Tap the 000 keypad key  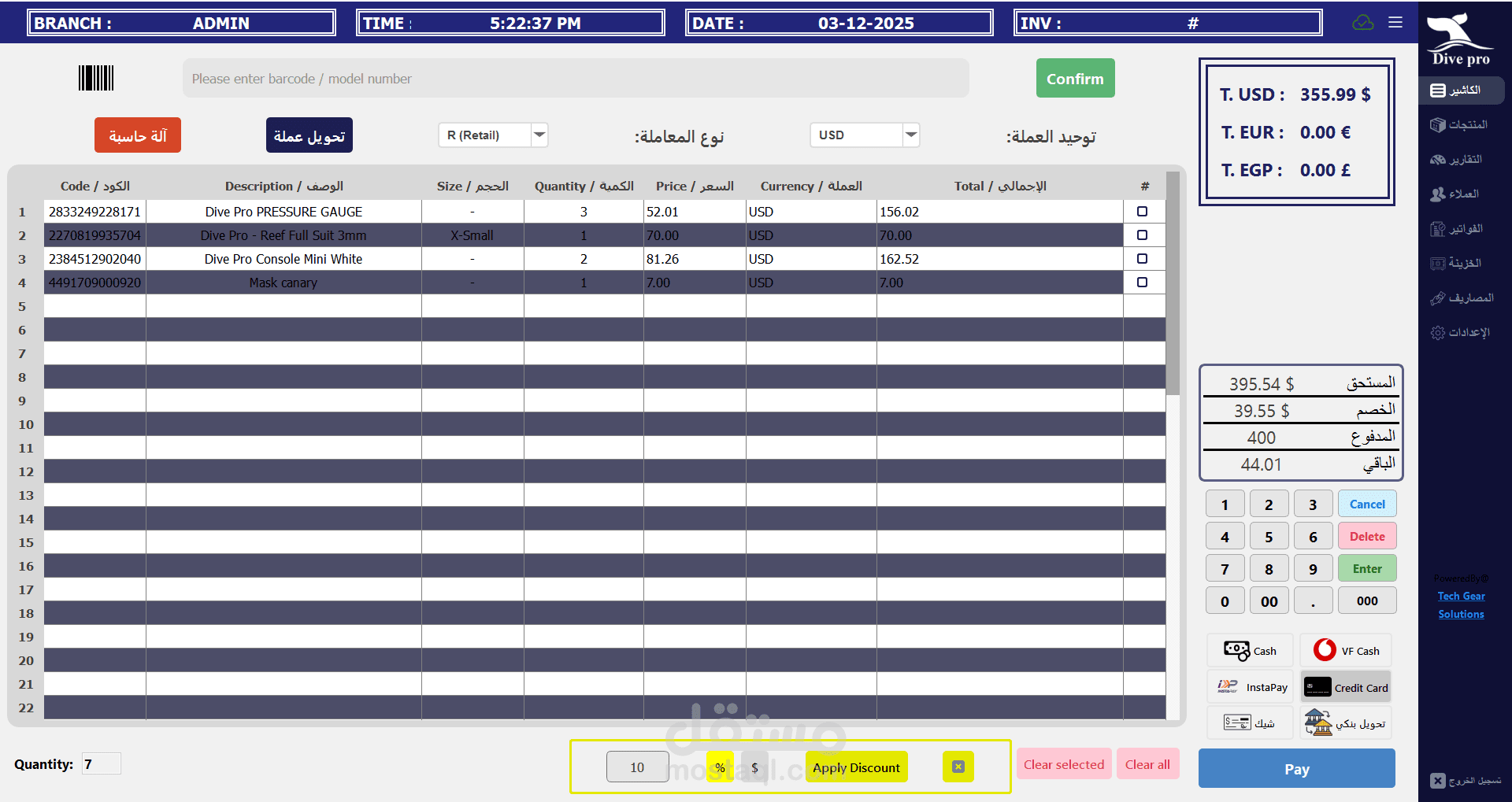coord(1367,601)
